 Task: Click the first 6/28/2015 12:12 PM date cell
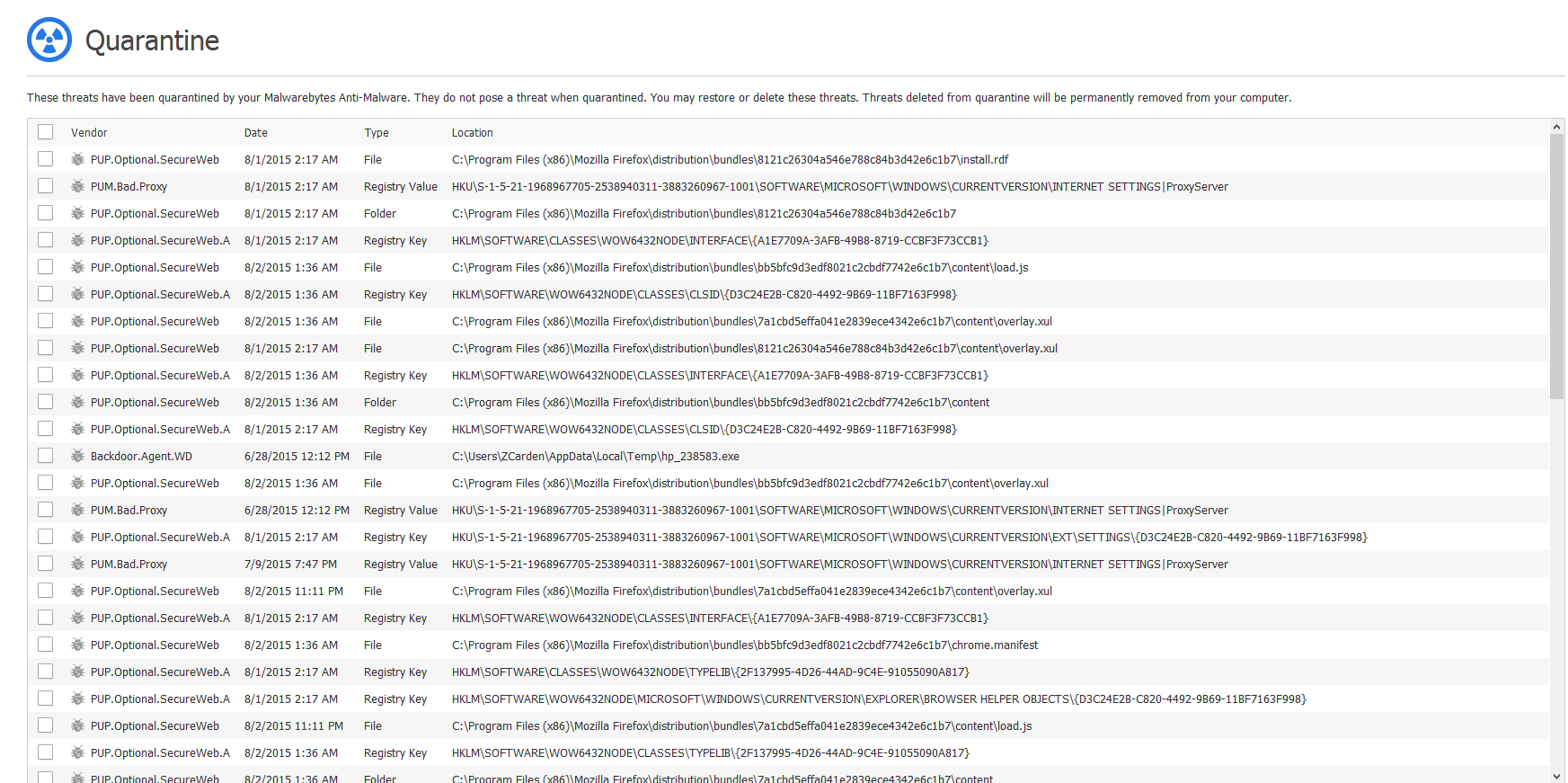[297, 456]
